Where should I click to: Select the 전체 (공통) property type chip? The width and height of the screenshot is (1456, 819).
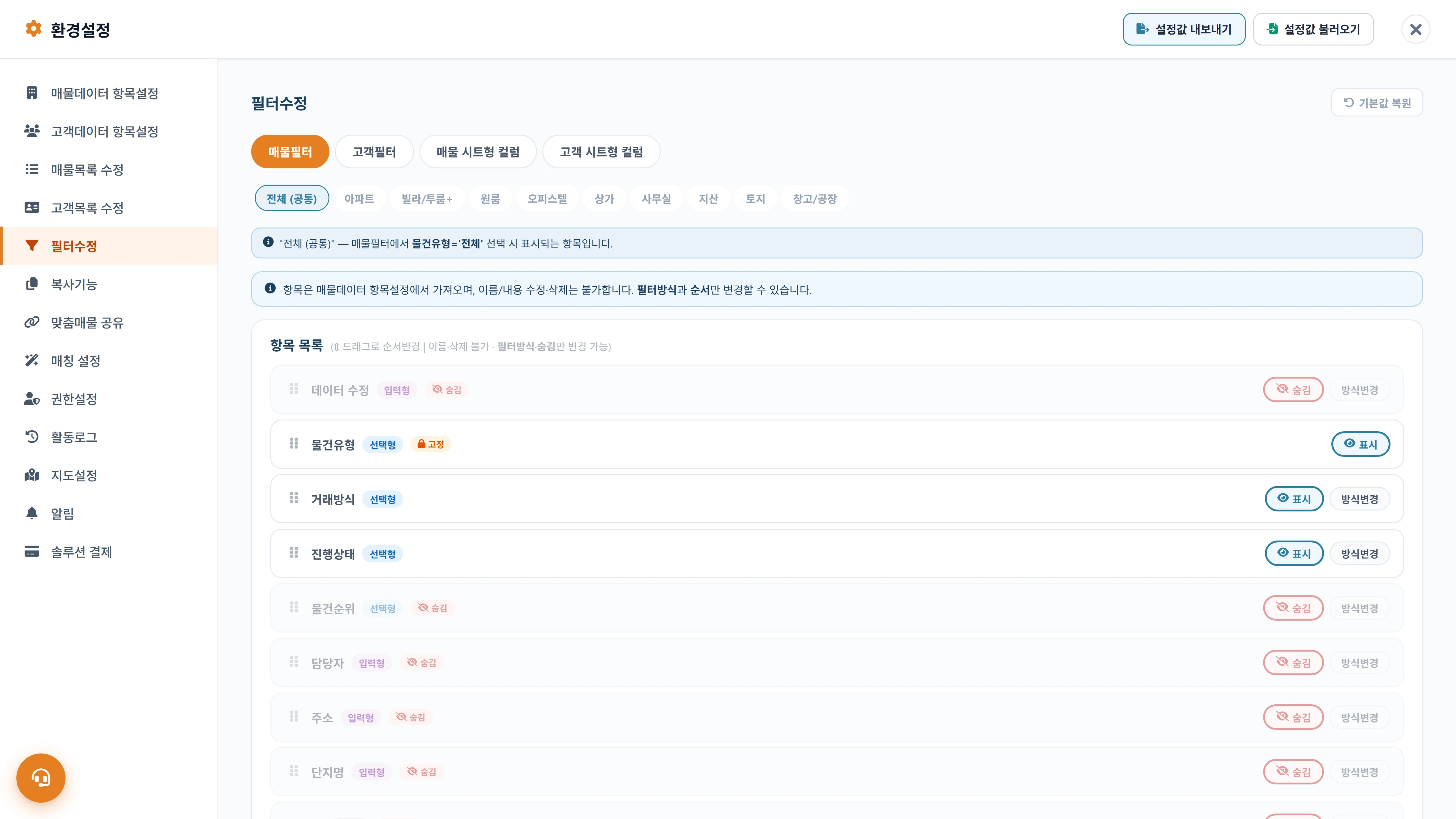point(292,198)
